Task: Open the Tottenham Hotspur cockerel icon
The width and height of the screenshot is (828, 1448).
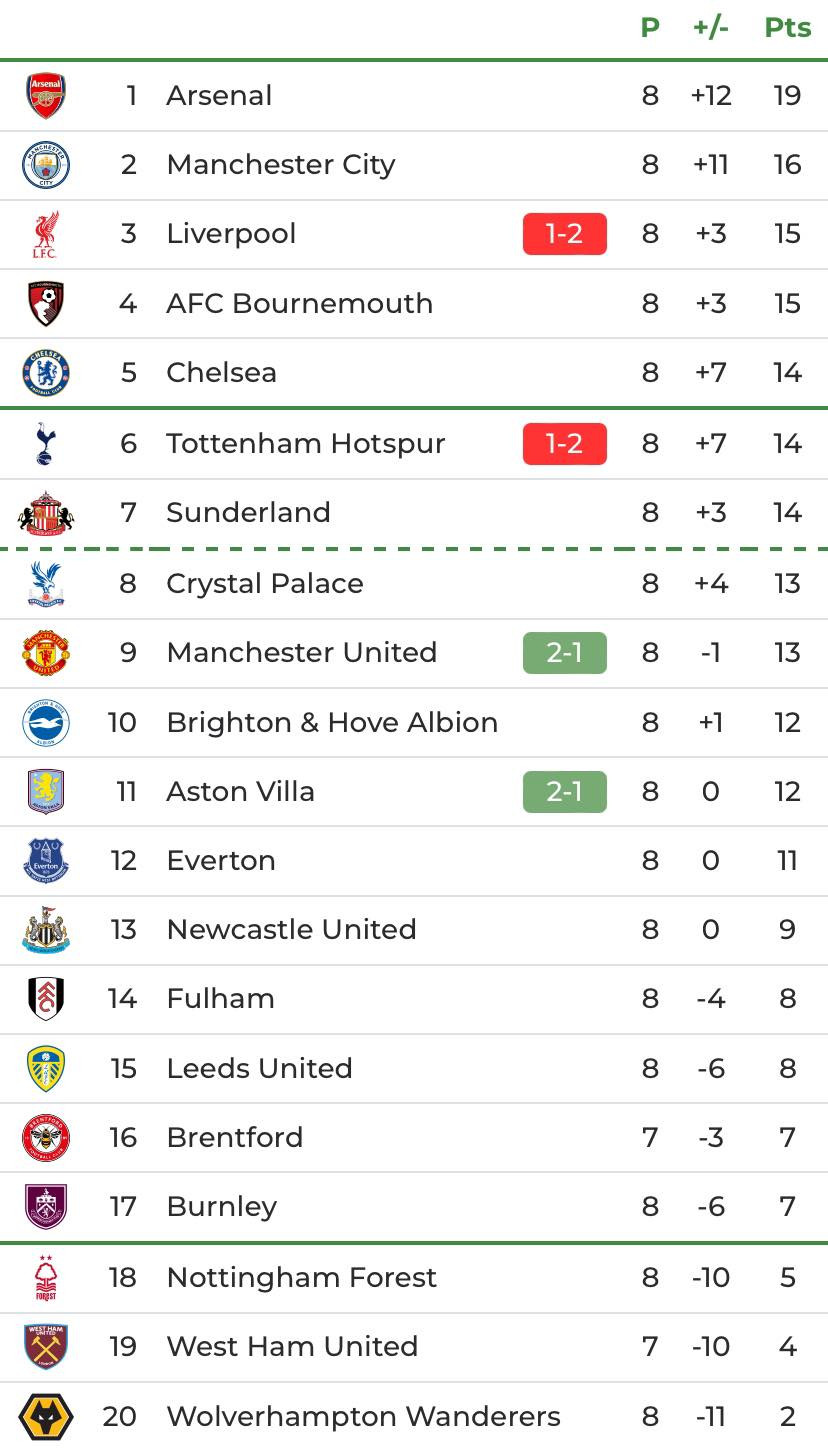Action: [x=46, y=443]
